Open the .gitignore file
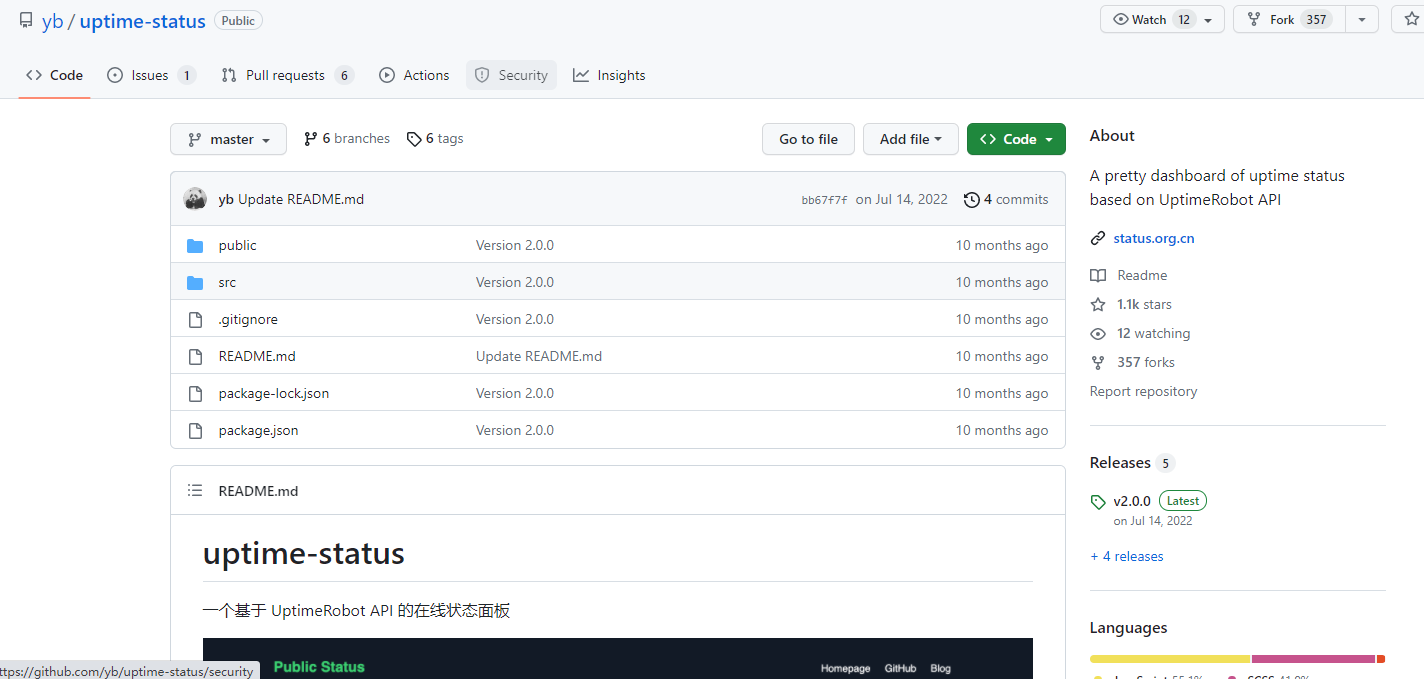This screenshot has width=1424, height=679. point(248,319)
